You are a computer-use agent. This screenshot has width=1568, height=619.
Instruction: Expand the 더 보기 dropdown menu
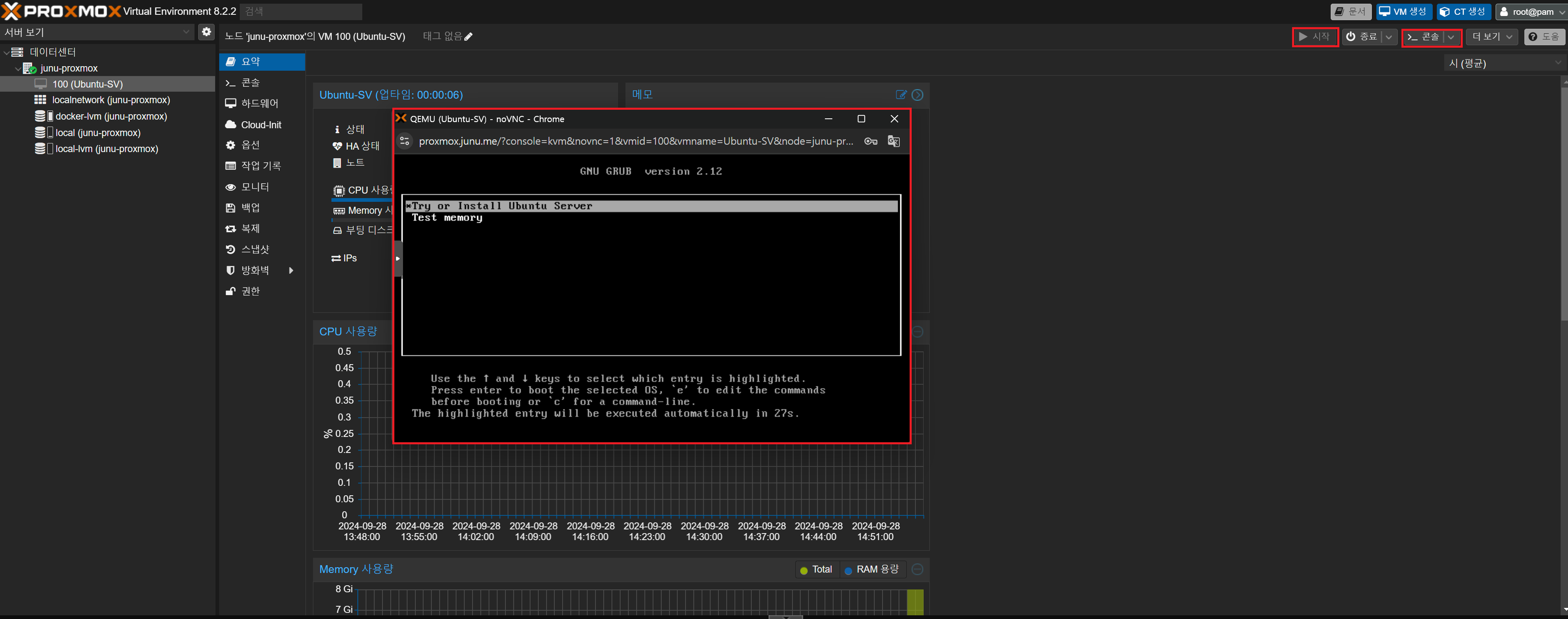pyautogui.click(x=1491, y=37)
